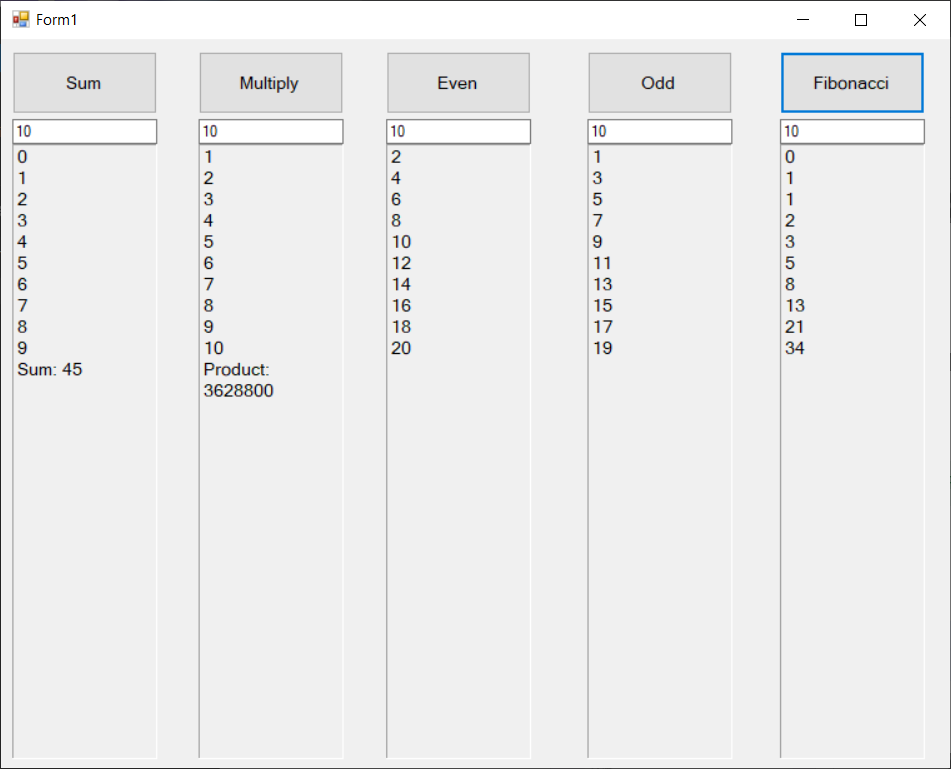The width and height of the screenshot is (951, 769).
Task: Click value 34 in the Fibonacci list
Action: coord(795,348)
